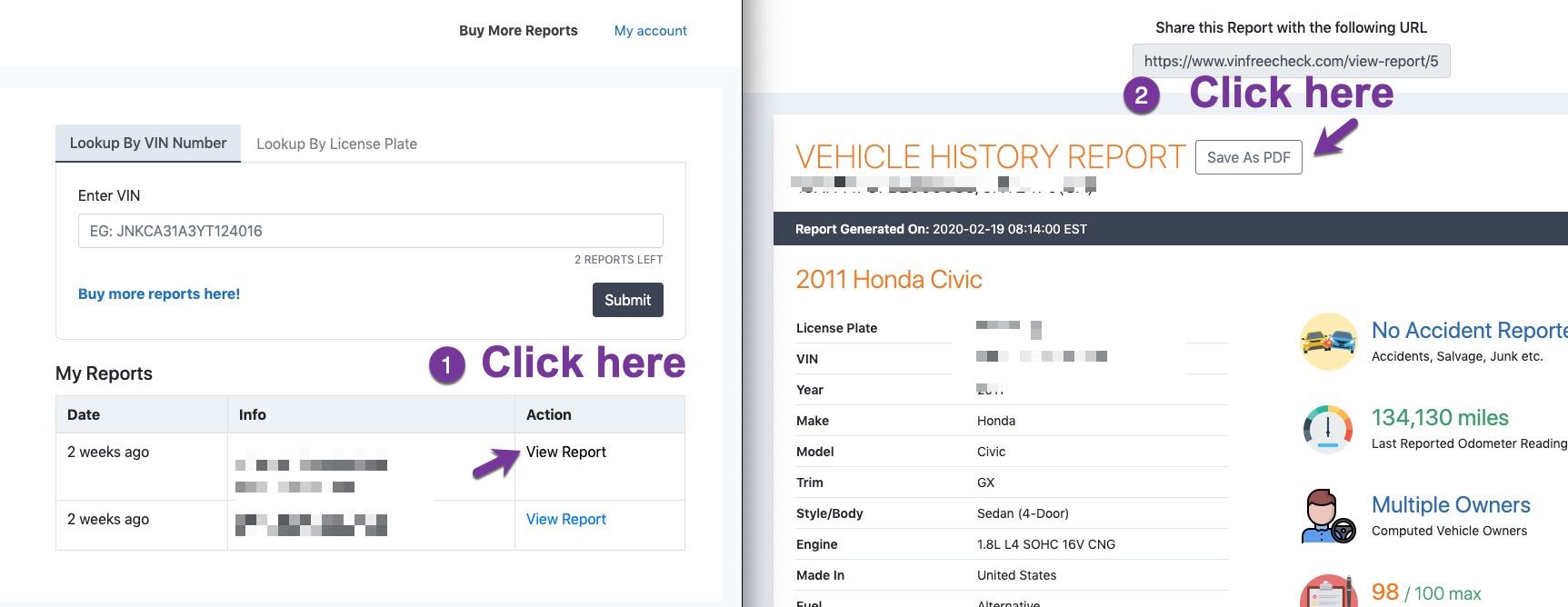Click the Last Reported Odometer Reading caption

tap(1469, 443)
